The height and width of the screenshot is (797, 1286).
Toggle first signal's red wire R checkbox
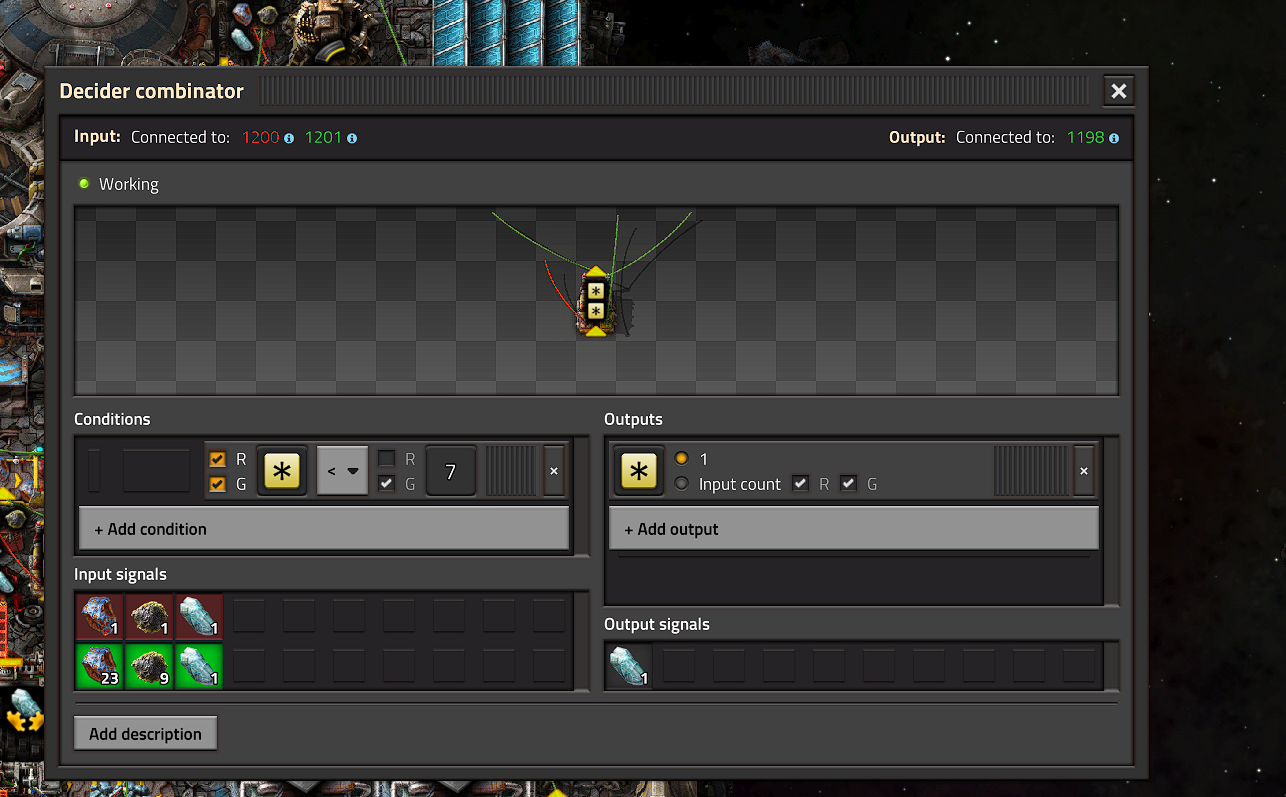(217, 460)
